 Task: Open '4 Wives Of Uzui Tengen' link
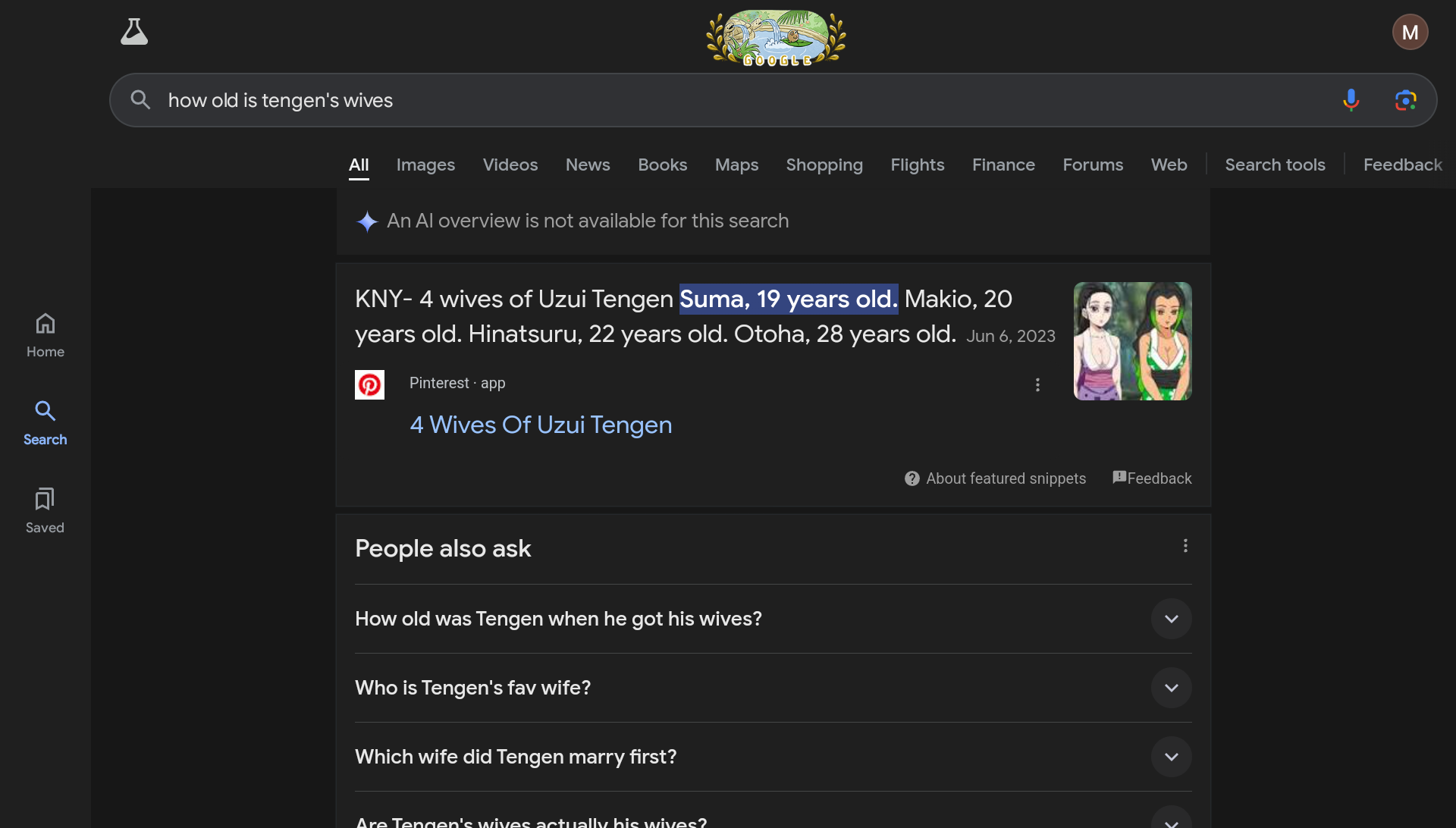point(541,425)
